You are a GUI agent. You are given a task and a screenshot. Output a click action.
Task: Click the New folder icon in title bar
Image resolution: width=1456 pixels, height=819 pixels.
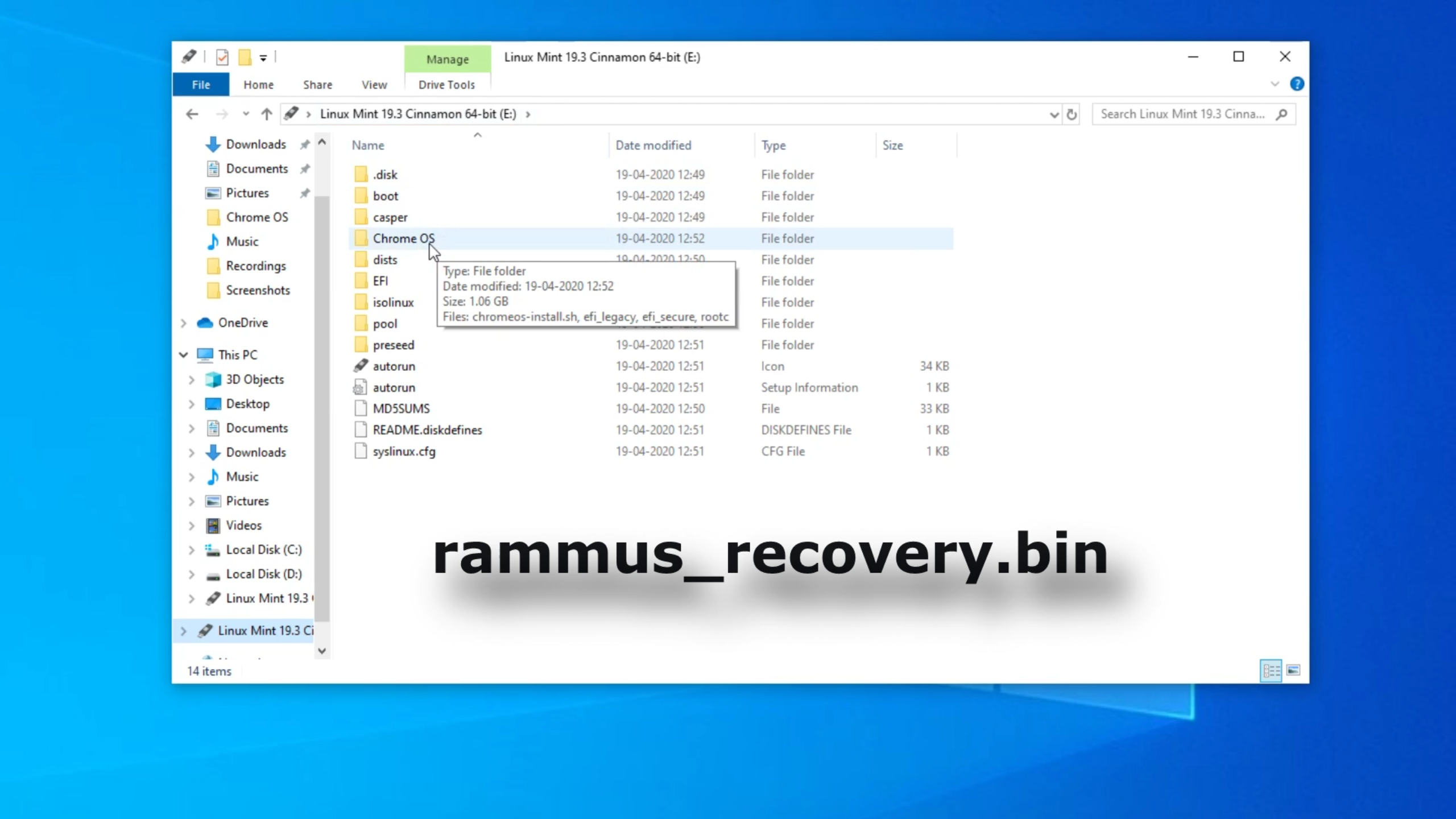(x=245, y=57)
